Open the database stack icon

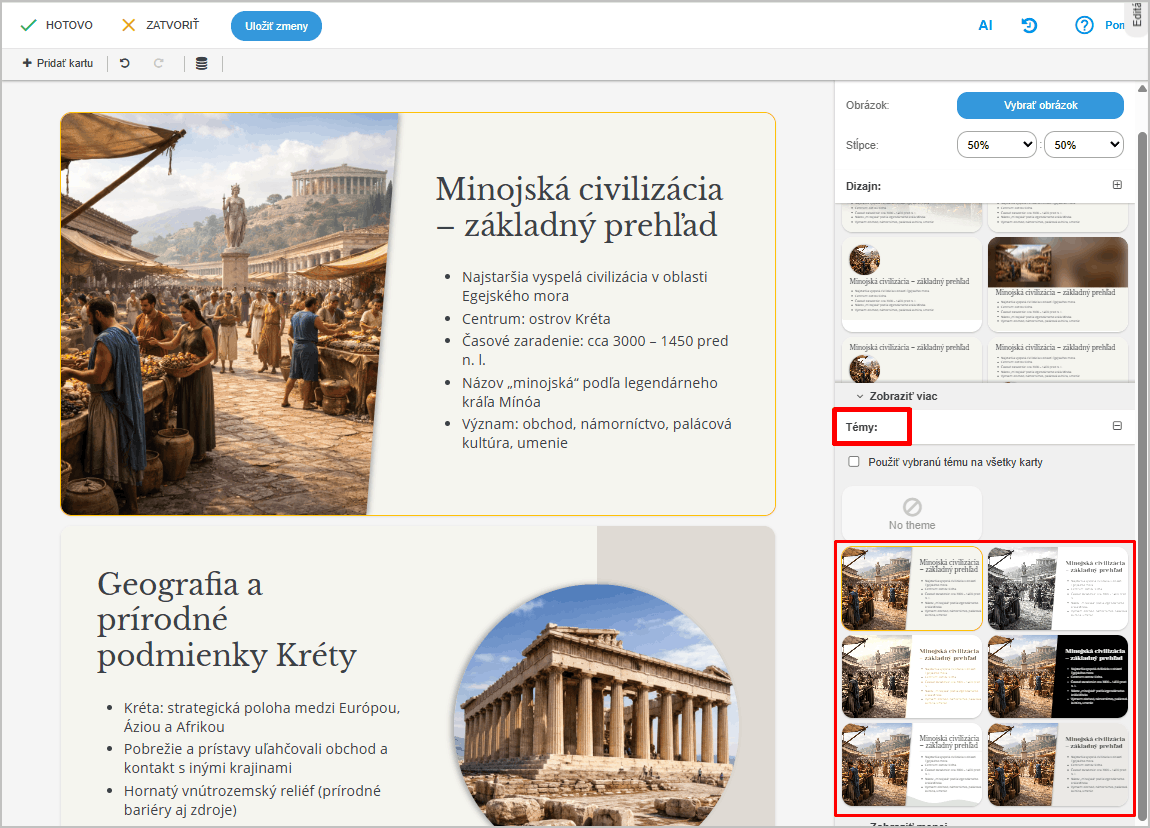tap(201, 64)
